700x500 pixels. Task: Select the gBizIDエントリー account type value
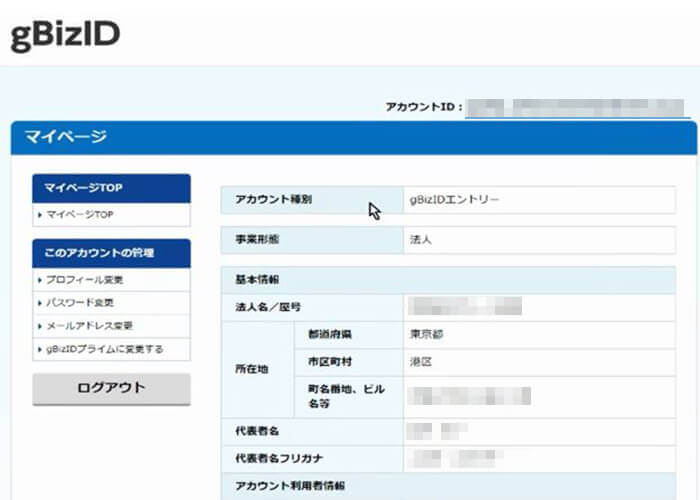tap(454, 200)
